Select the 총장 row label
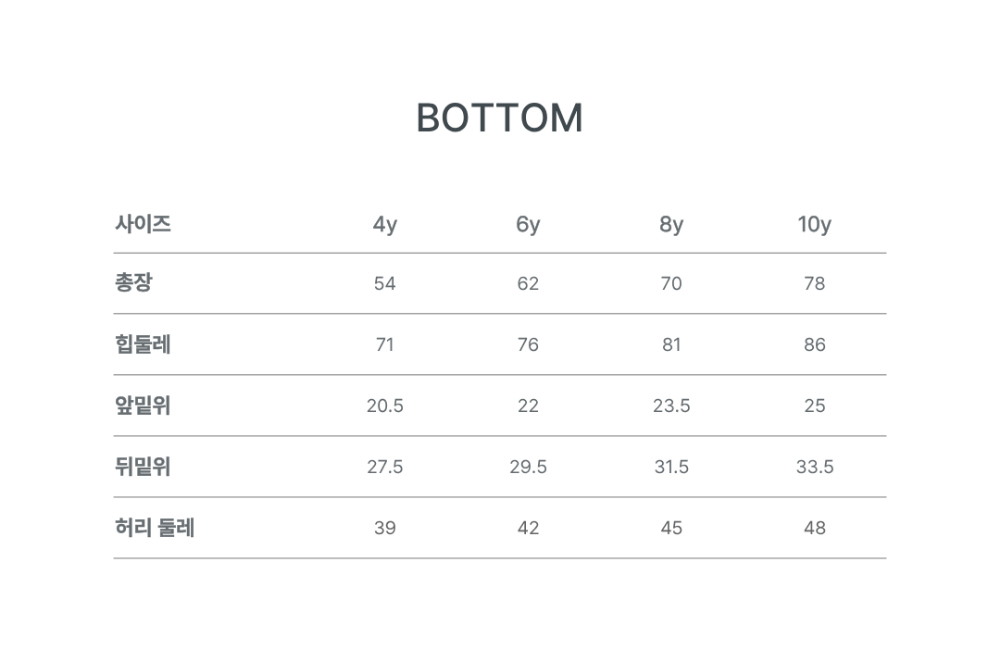The height and width of the screenshot is (648, 1000). click(134, 283)
